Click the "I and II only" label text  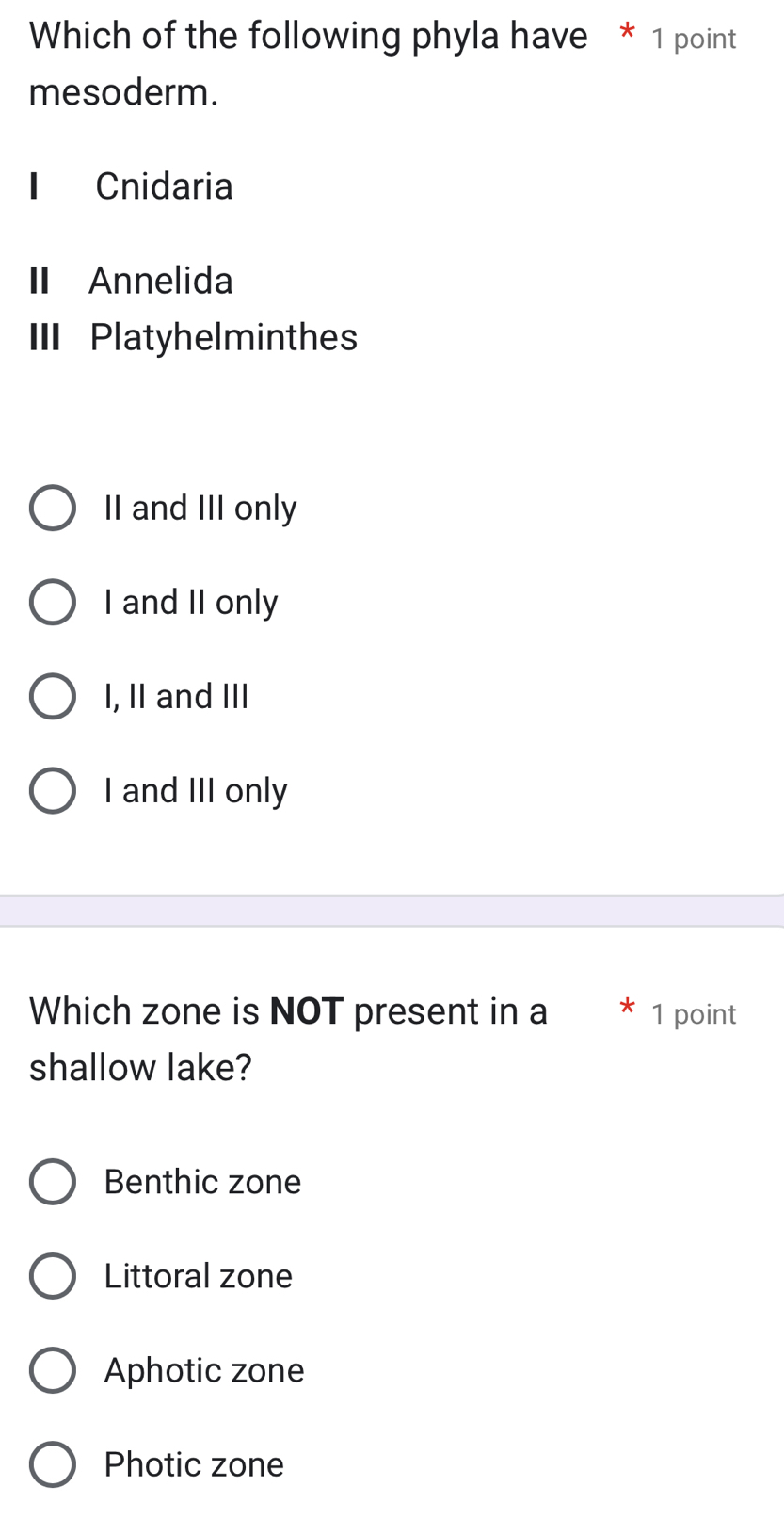[189, 602]
